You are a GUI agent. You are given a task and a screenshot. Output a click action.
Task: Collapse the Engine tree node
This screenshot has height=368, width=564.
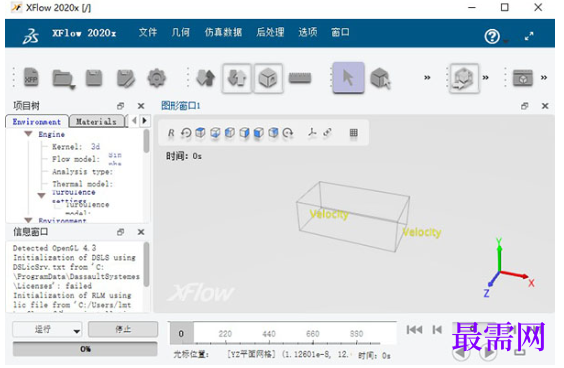[28, 134]
